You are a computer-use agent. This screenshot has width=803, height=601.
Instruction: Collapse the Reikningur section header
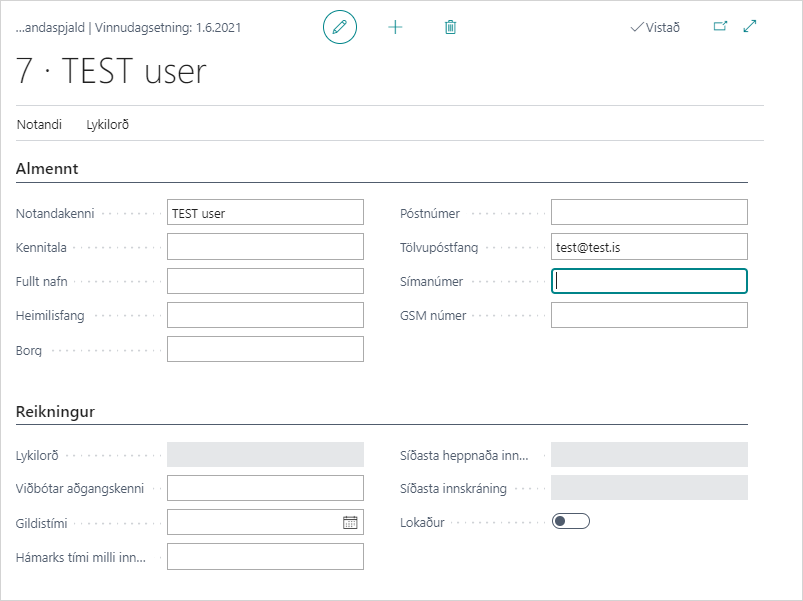55,412
